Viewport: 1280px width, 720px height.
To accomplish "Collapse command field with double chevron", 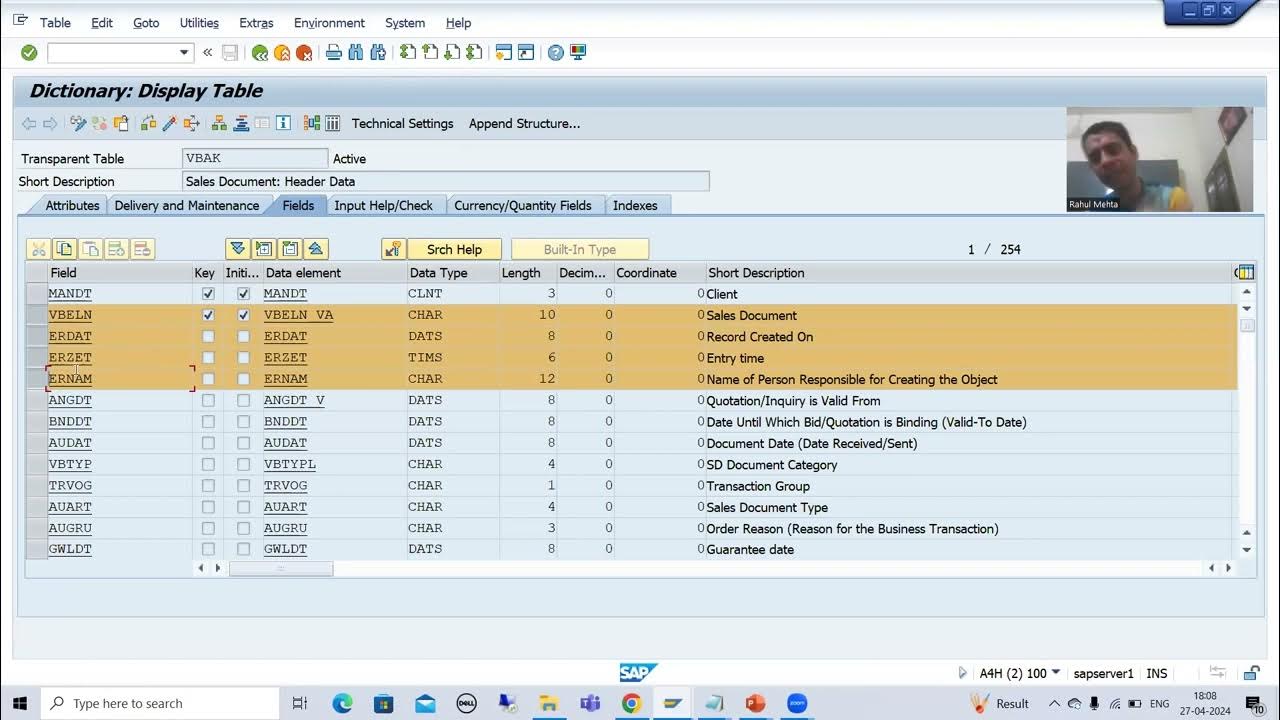I will pyautogui.click(x=208, y=52).
